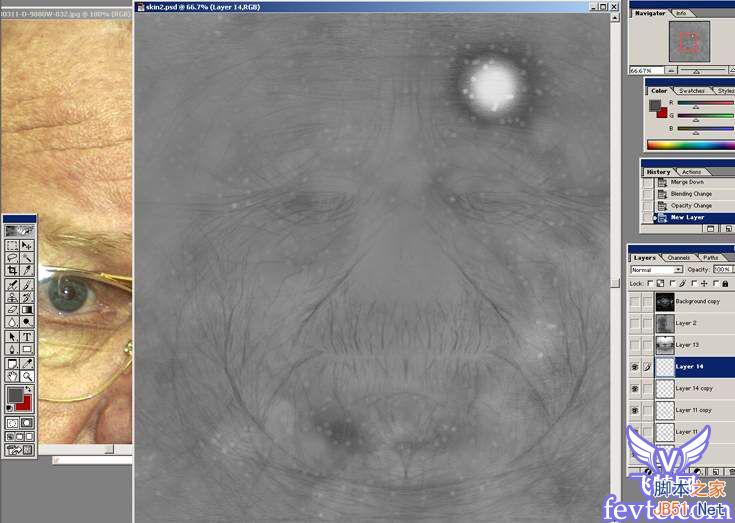The image size is (735, 523).
Task: Reset to default colors in toolbox
Action: coord(9,408)
